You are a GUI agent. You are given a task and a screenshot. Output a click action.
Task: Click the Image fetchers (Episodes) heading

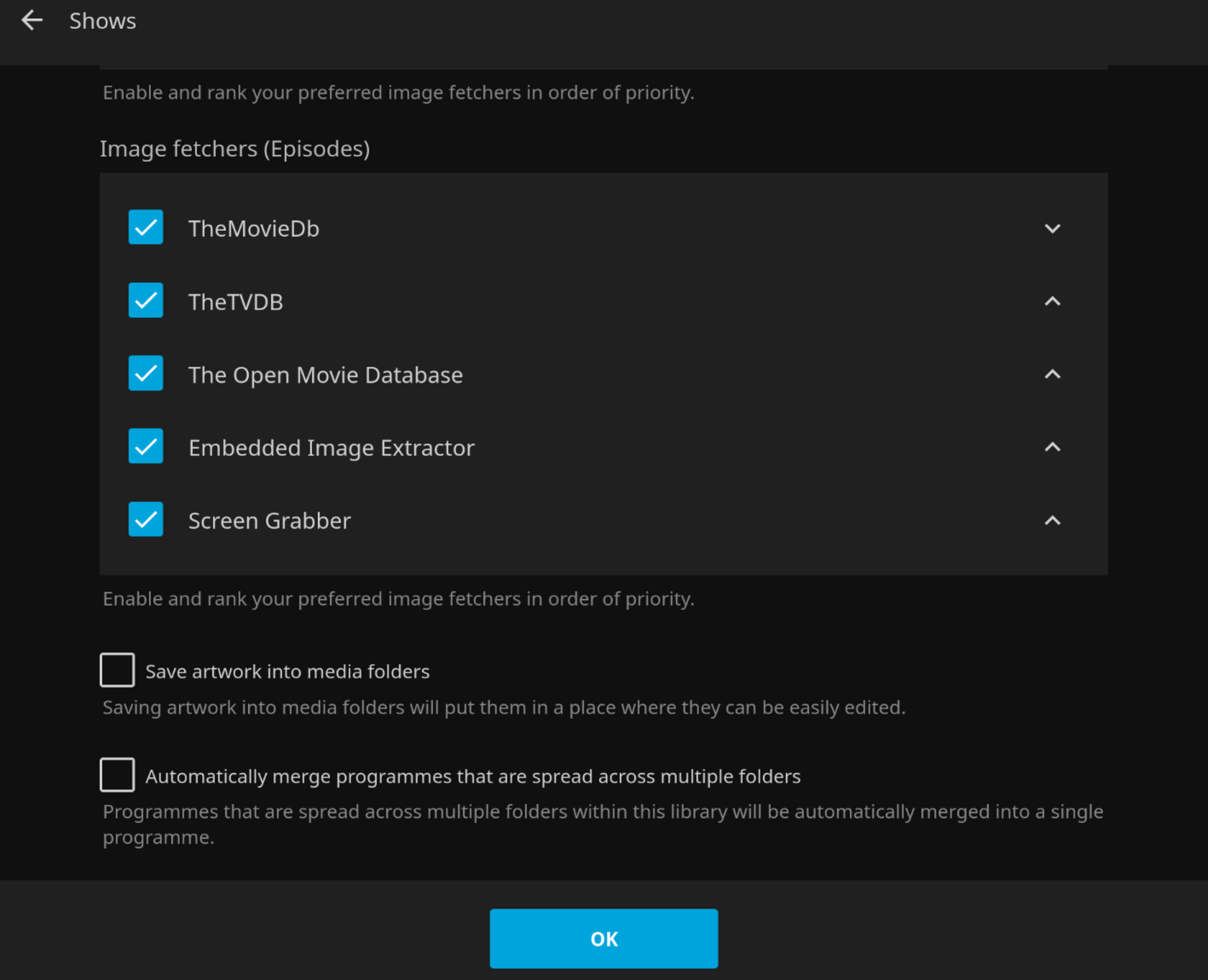click(234, 149)
